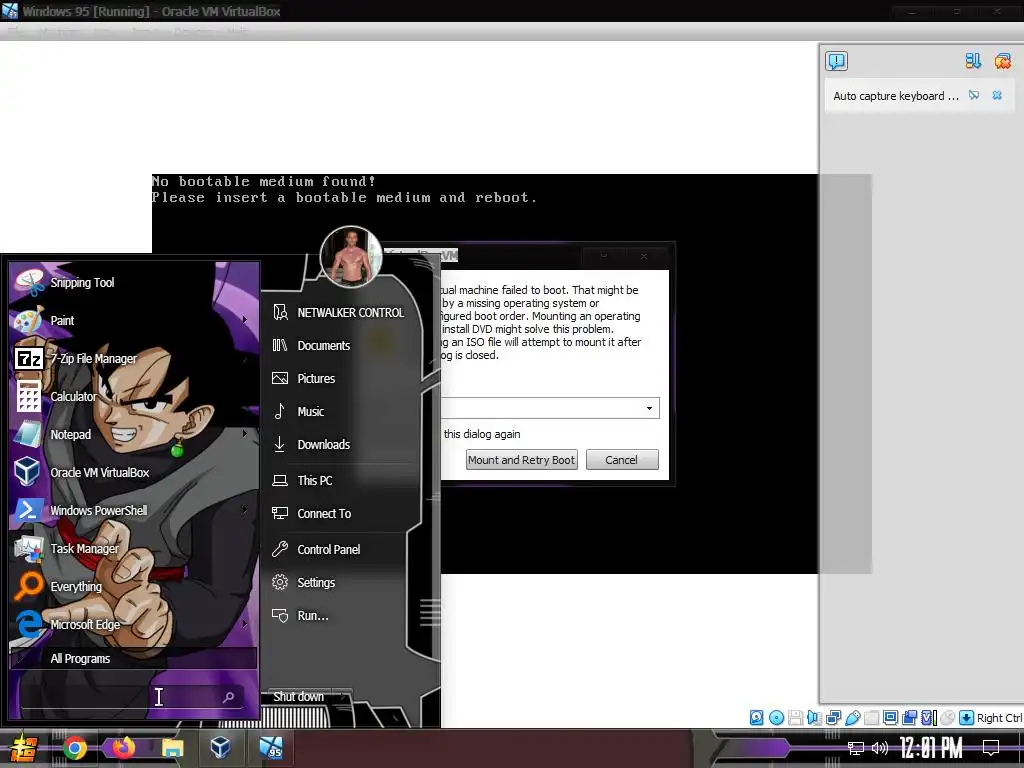Screen dimensions: 1024x768
Task: Expand the Windows PowerShell submenu arrow
Action: point(245,509)
